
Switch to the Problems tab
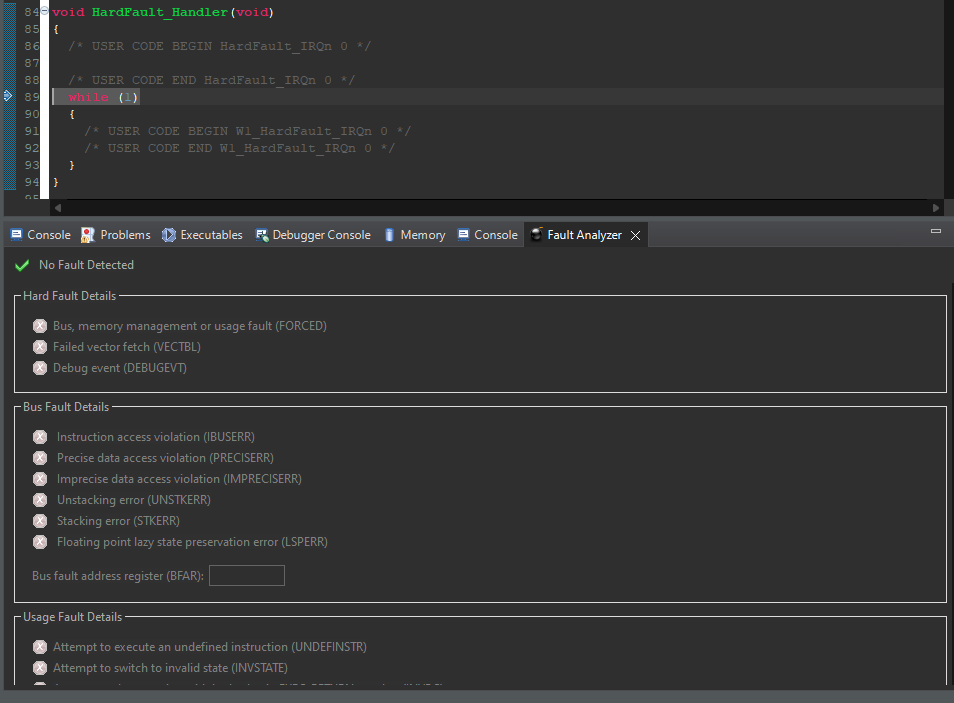pyautogui.click(x=116, y=235)
